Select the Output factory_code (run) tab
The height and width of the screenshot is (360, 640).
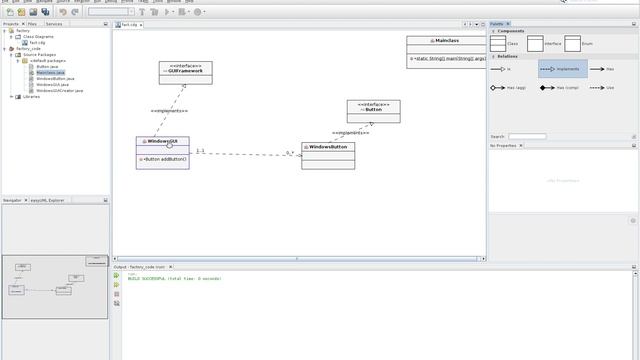coord(139,267)
